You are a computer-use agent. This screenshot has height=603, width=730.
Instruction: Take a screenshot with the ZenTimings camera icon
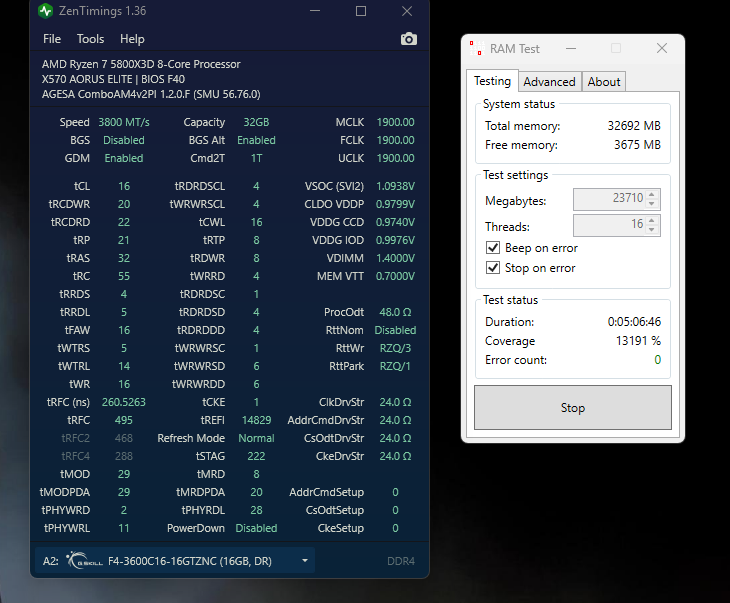point(409,39)
